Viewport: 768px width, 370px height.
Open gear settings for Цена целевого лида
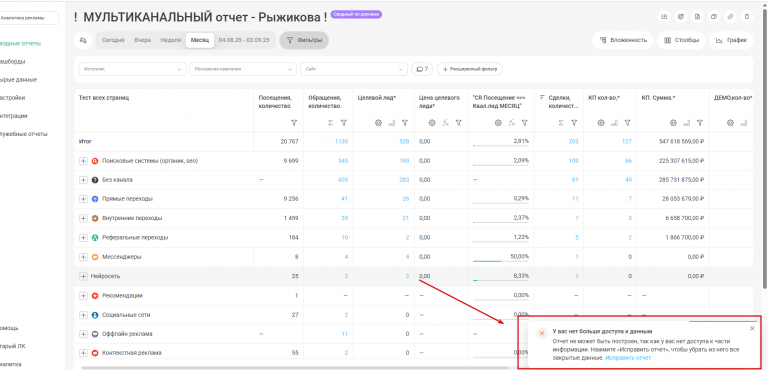click(432, 123)
